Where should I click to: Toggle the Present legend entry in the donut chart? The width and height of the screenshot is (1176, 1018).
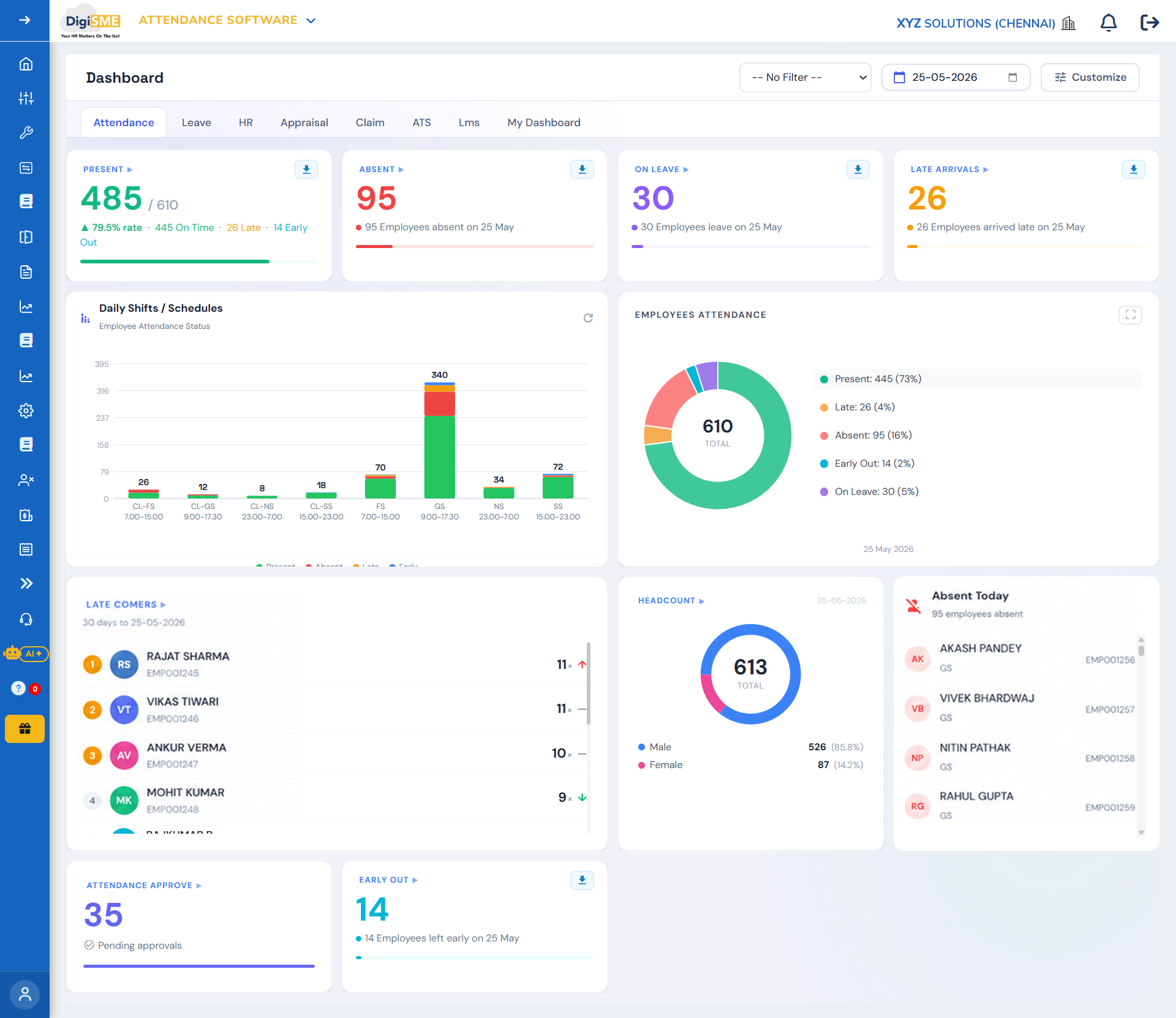point(871,379)
